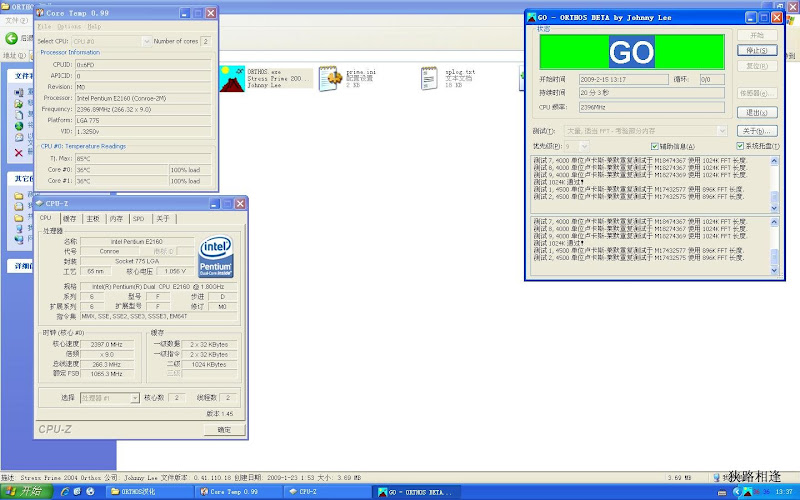
Task: Click Core #1 100% load value
Action: coord(190,181)
